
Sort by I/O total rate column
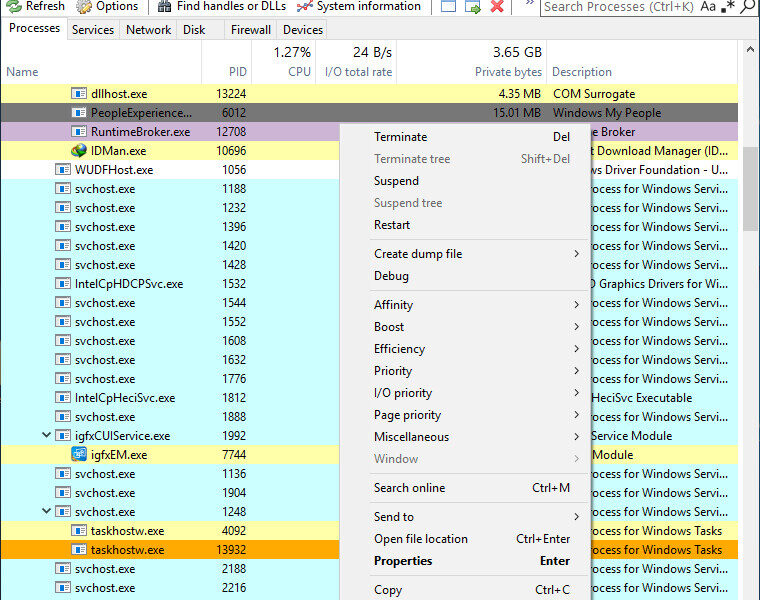[x=358, y=72]
